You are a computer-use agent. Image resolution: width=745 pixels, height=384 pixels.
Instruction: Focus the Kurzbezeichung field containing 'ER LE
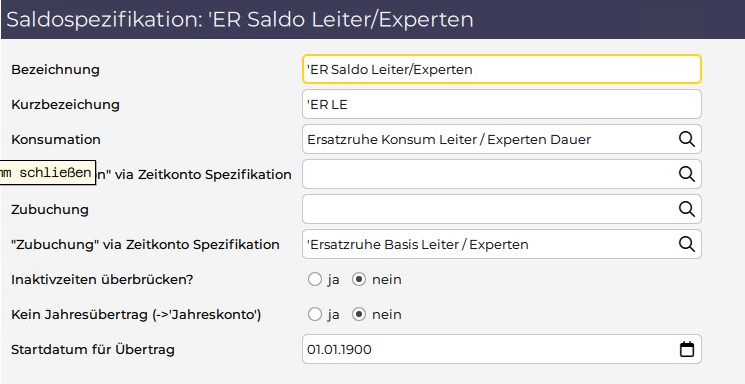pyautogui.click(x=501, y=104)
